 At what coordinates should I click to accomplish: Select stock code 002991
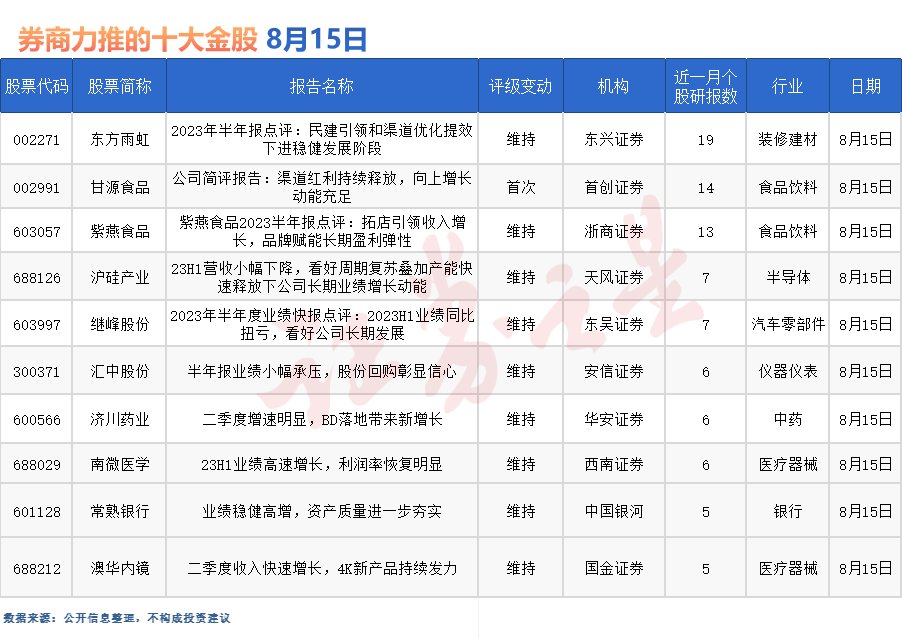[x=36, y=188]
